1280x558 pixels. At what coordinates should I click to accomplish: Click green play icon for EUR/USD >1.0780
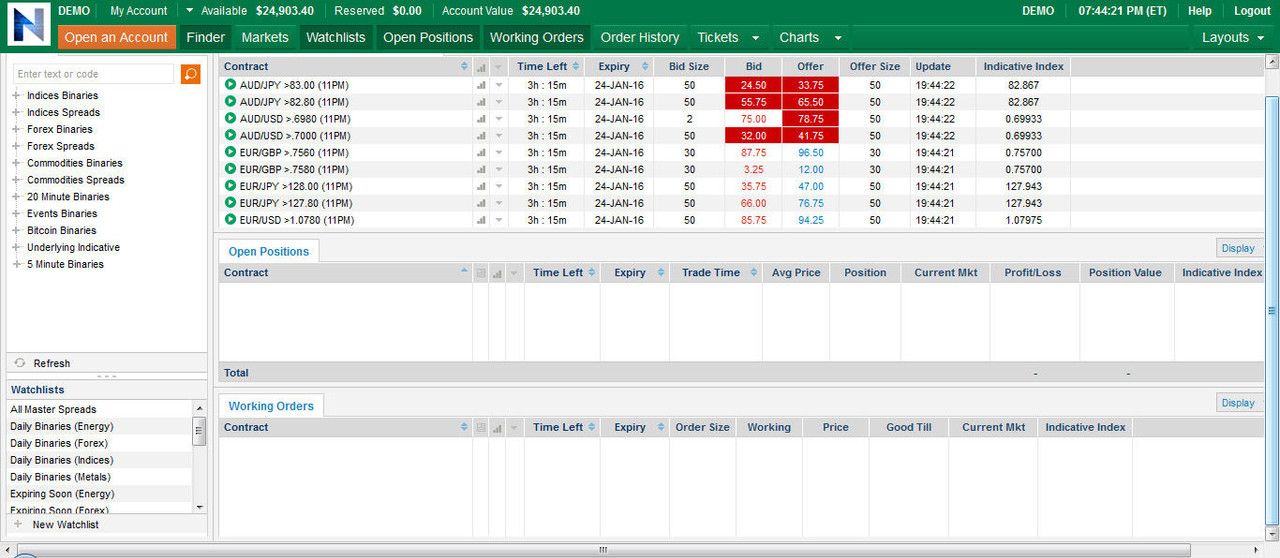click(x=230, y=220)
